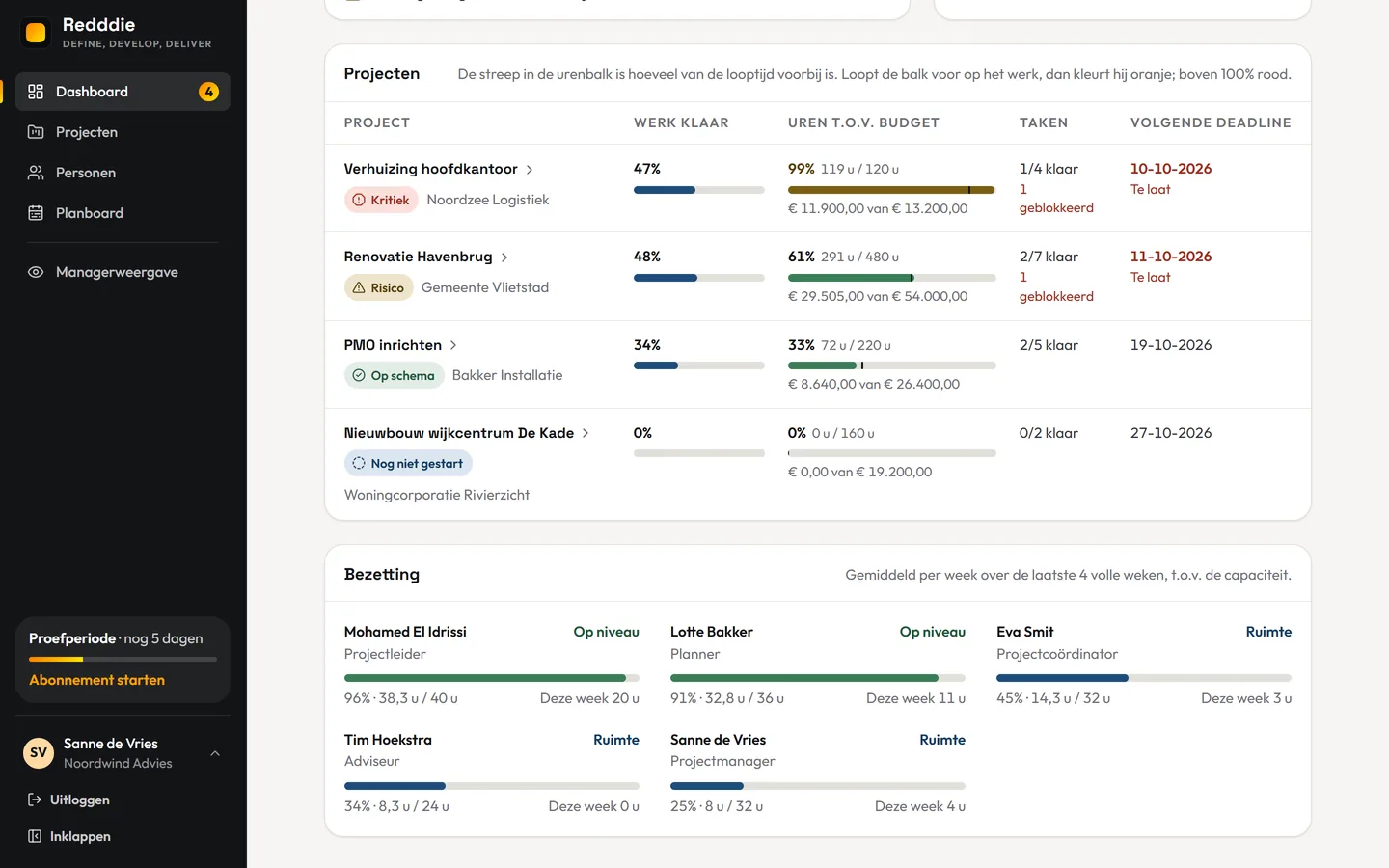Screen dimensions: 1389x868
Task: Click the Planboard calendar icon in sidebar
Action: (36, 213)
